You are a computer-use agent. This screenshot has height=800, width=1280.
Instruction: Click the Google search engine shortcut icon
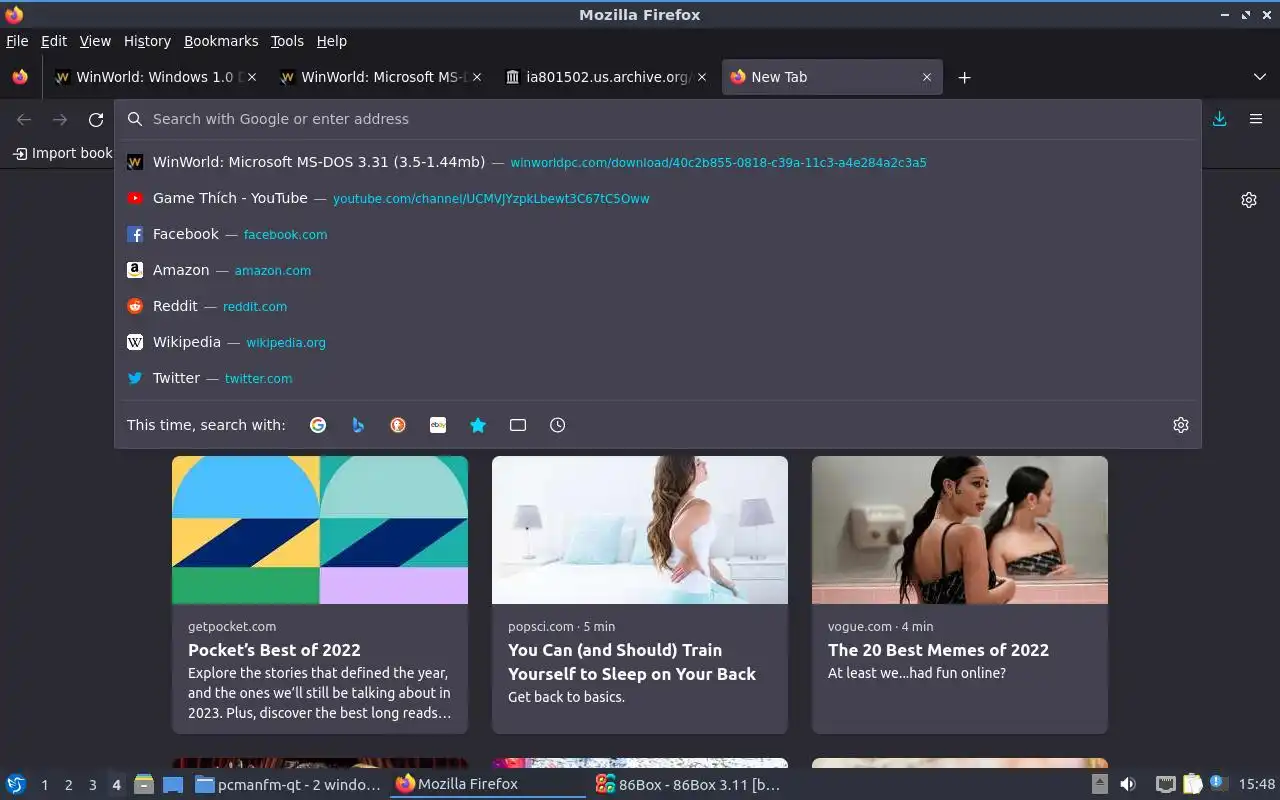click(318, 425)
